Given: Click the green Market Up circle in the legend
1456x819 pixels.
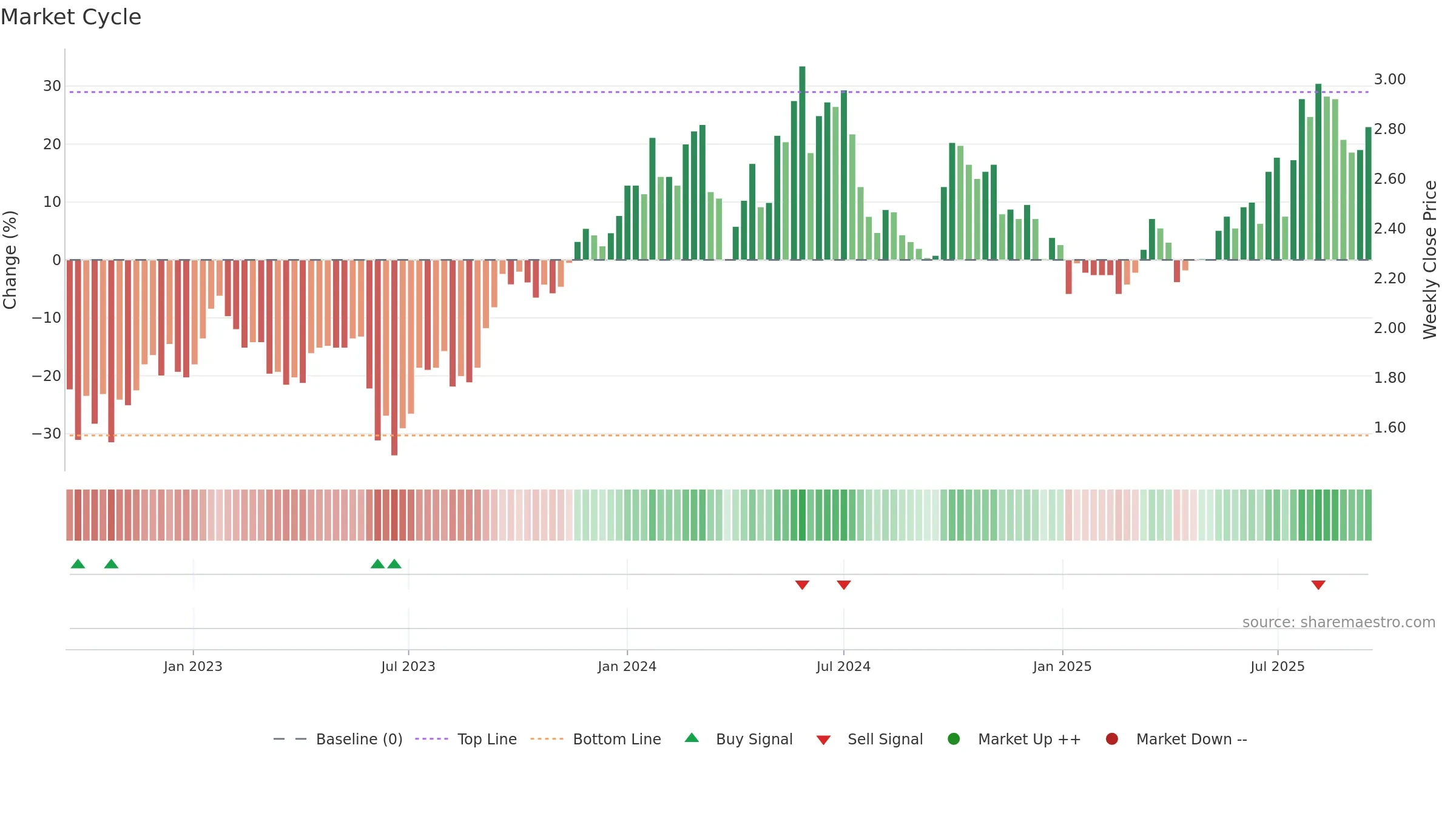Looking at the screenshot, I should [x=954, y=739].
